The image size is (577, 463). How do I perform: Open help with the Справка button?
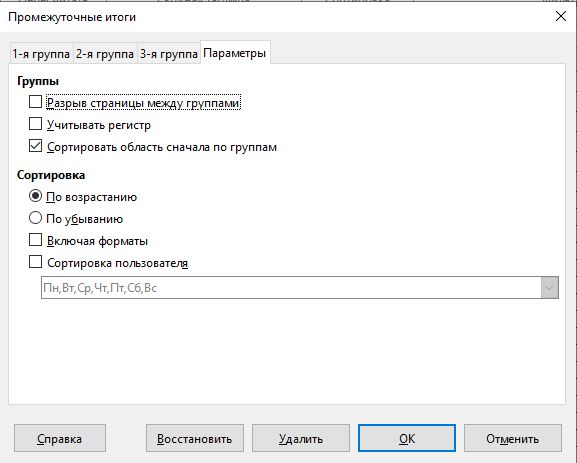click(x=60, y=438)
